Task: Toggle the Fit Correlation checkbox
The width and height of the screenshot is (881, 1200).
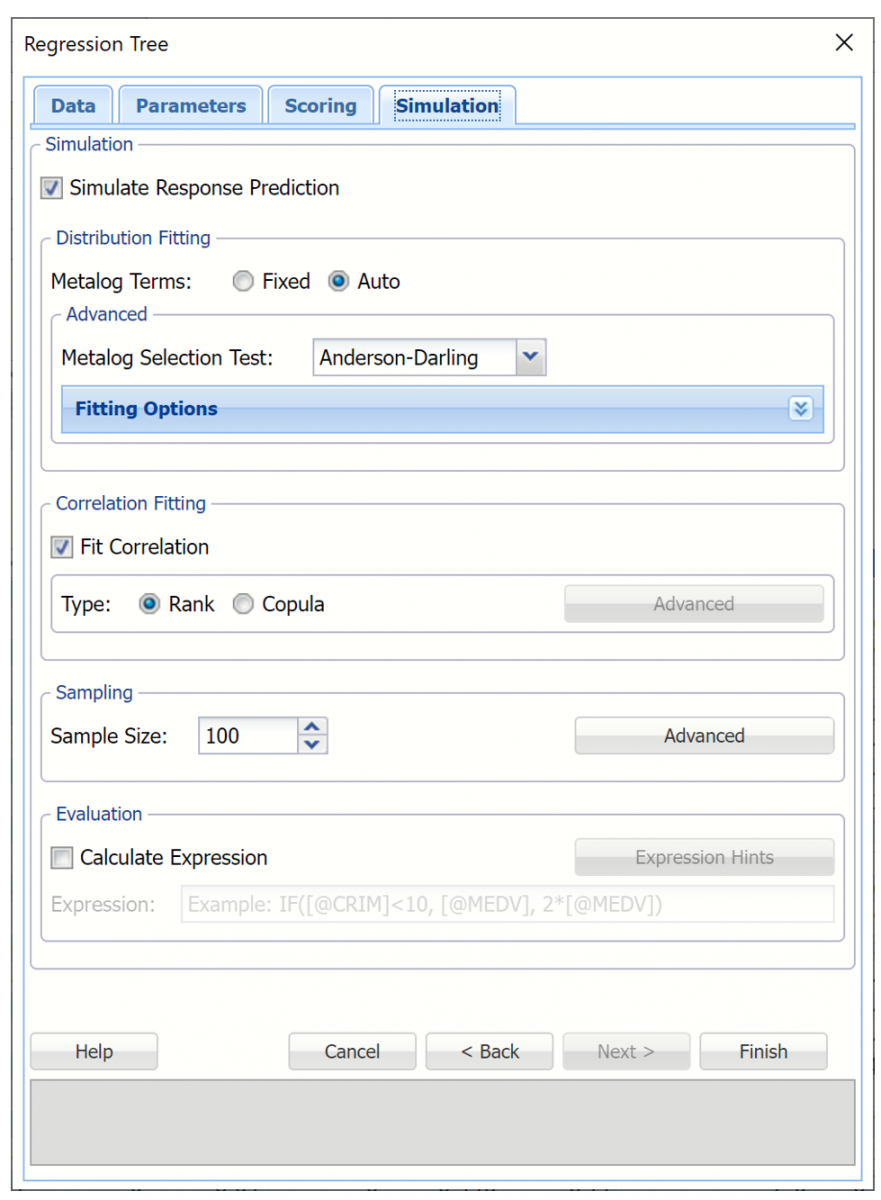Action: (62, 547)
